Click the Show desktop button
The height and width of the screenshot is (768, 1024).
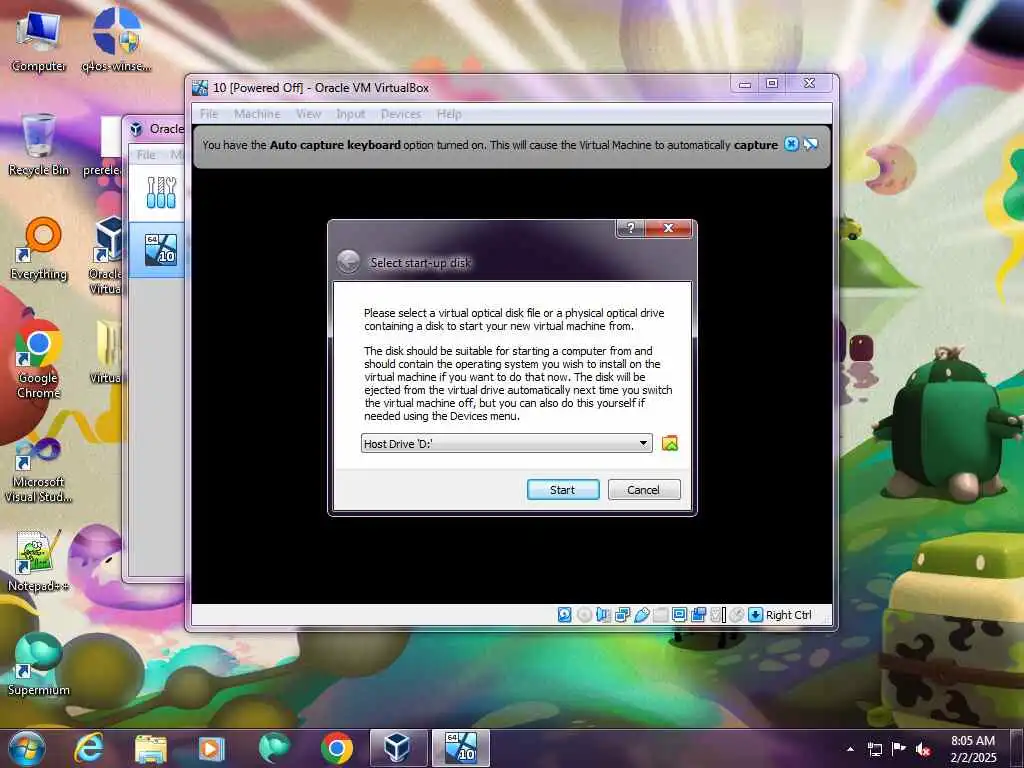click(x=1017, y=749)
